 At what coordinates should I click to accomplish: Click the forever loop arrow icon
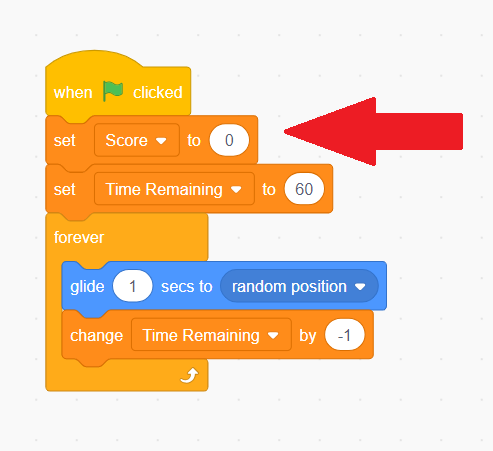189,376
